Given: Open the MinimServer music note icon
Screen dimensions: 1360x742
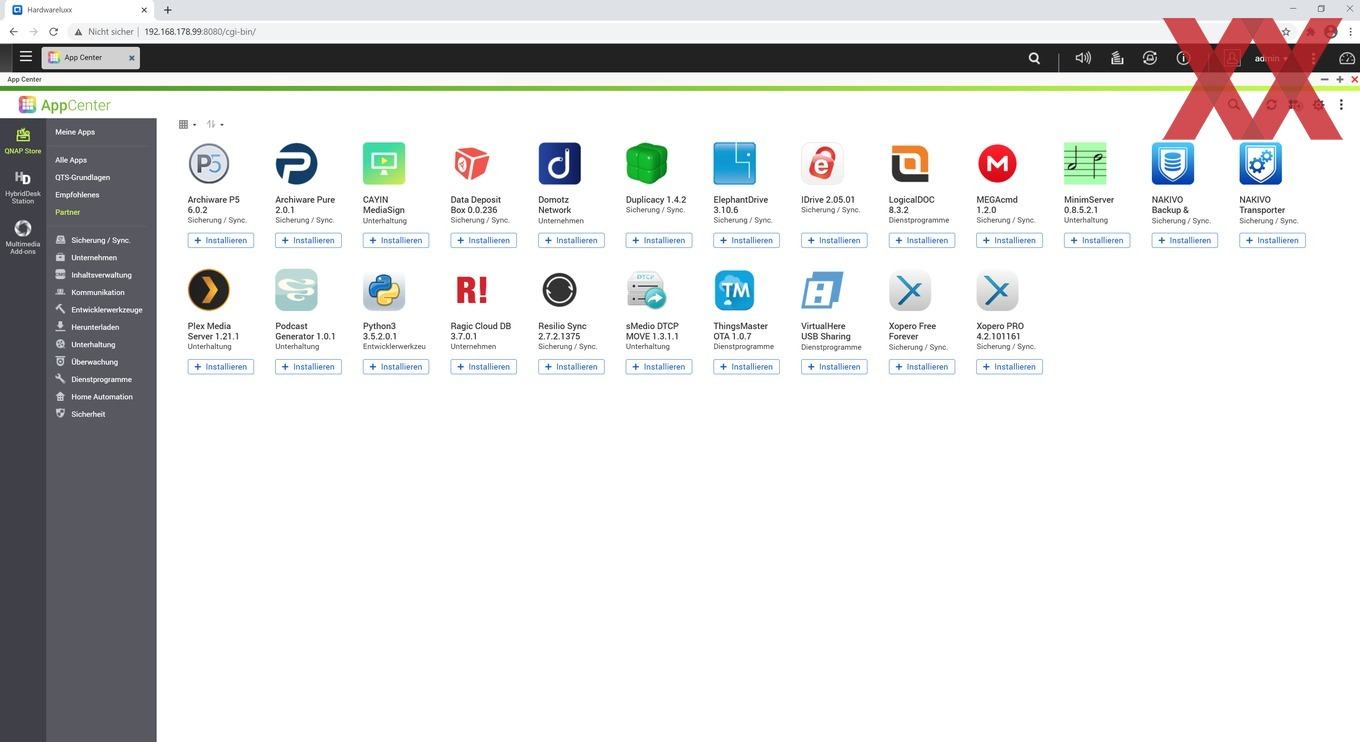Looking at the screenshot, I should click(x=1085, y=164).
